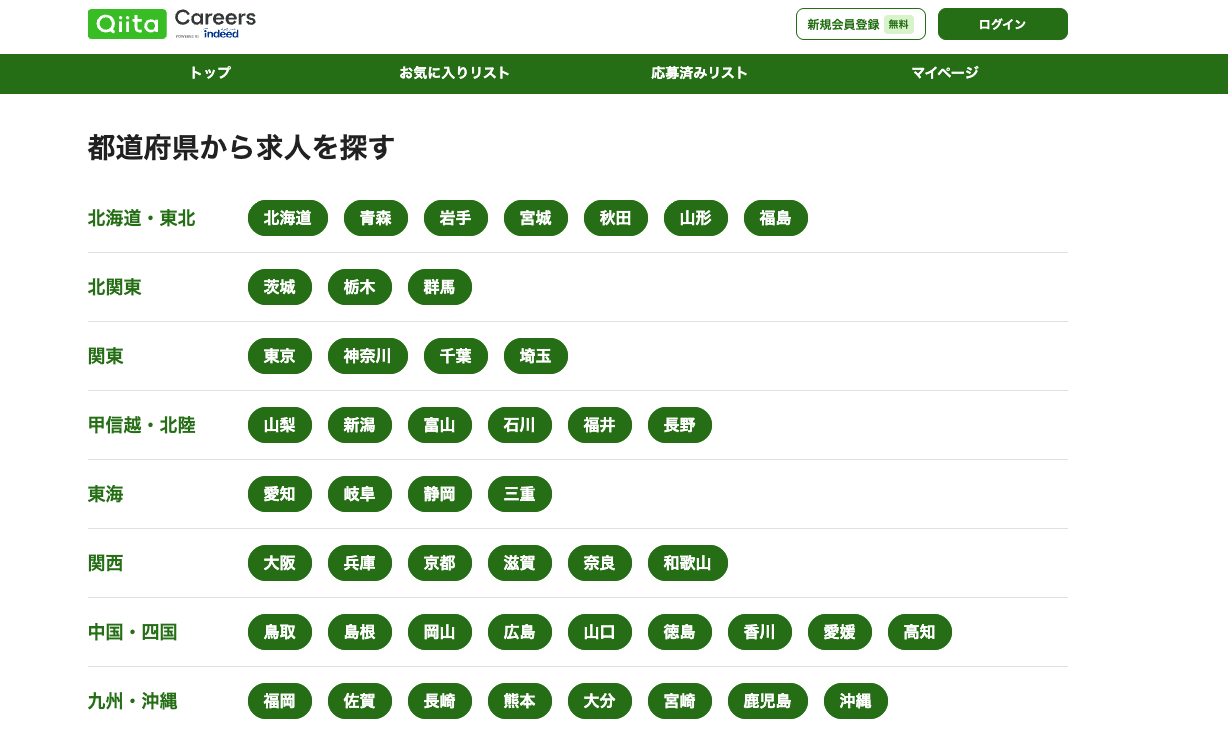This screenshot has height=733, width=1228.
Task: Select the 高知 prefecture tag
Action: click(920, 632)
